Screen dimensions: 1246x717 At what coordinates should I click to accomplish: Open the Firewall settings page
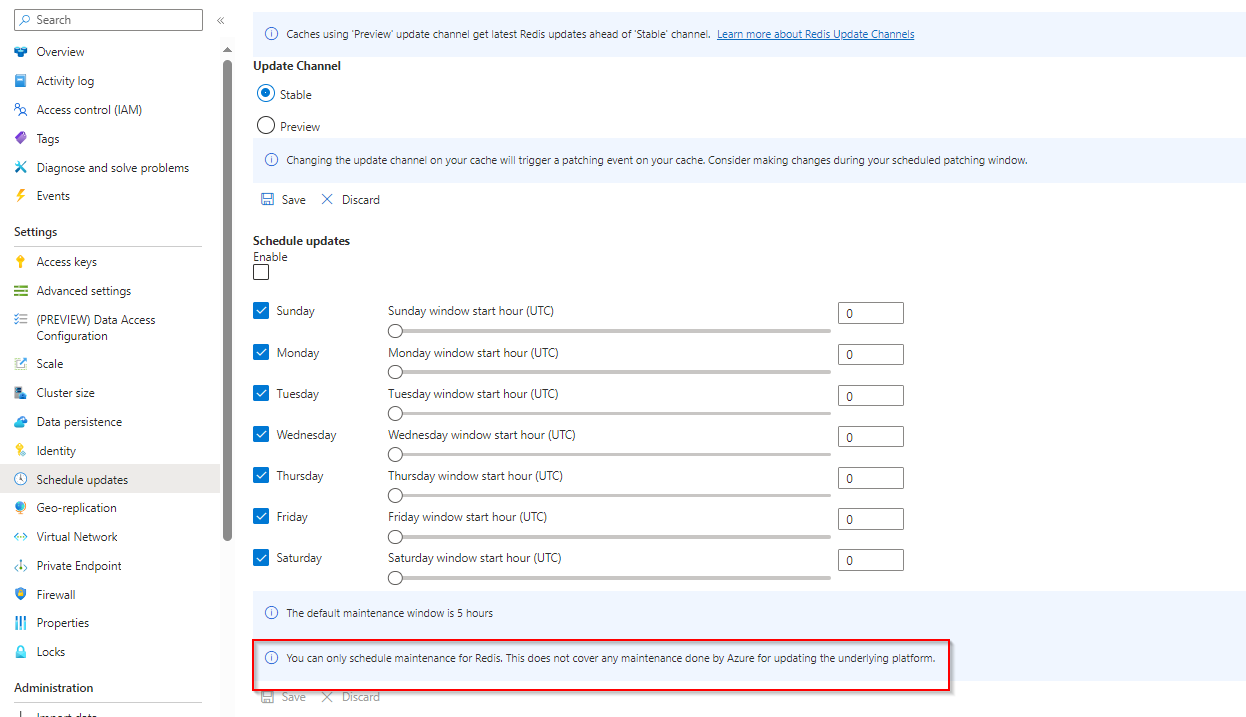(110, 595)
